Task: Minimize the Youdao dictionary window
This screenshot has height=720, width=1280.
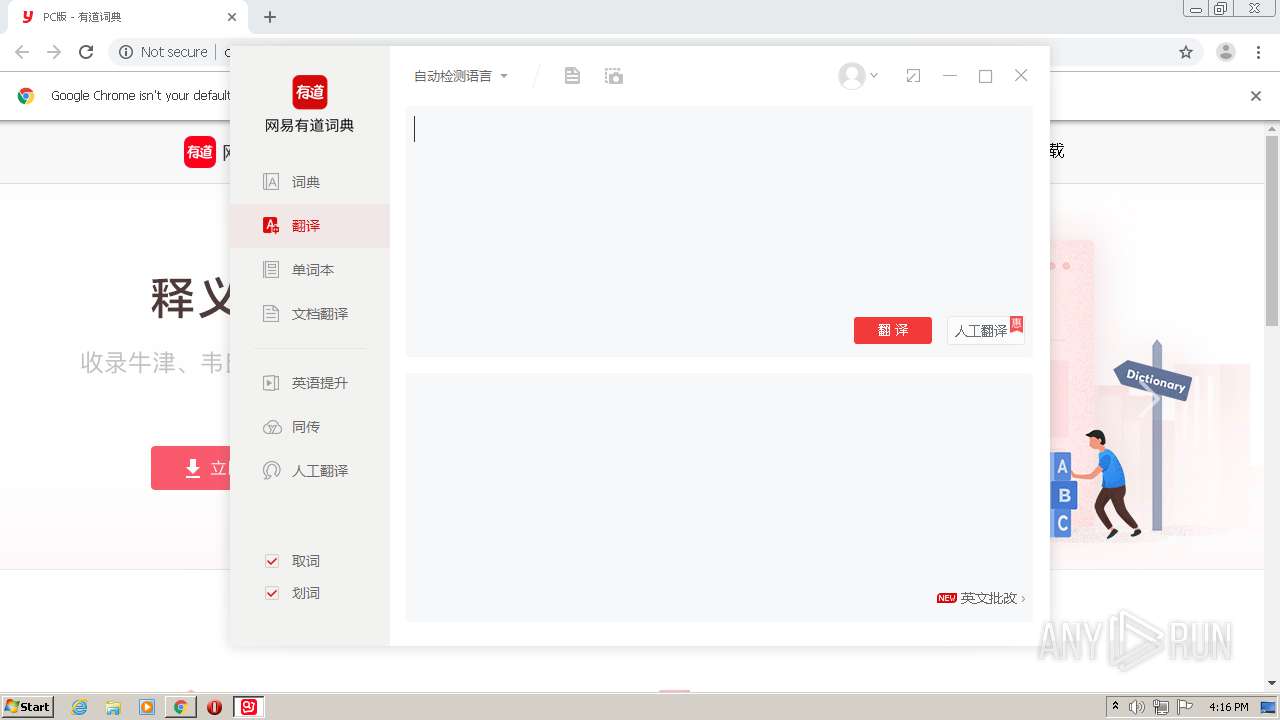Action: [950, 76]
